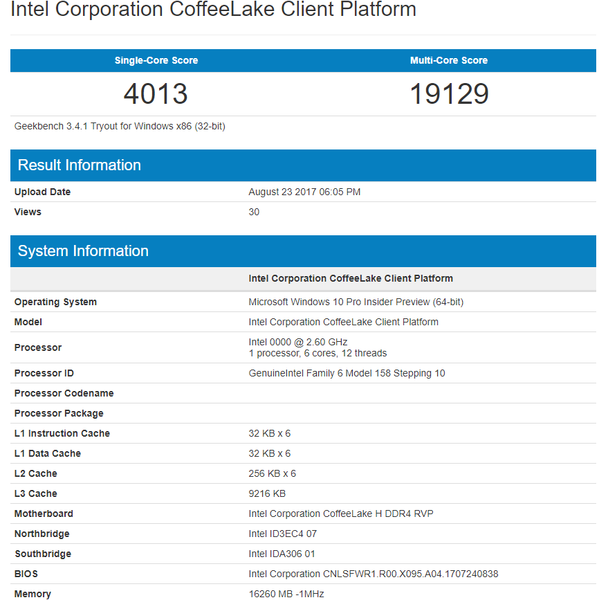599x600 pixels.
Task: Click '1 processor, 6 cores, 12 threads' text
Action: pos(318,353)
